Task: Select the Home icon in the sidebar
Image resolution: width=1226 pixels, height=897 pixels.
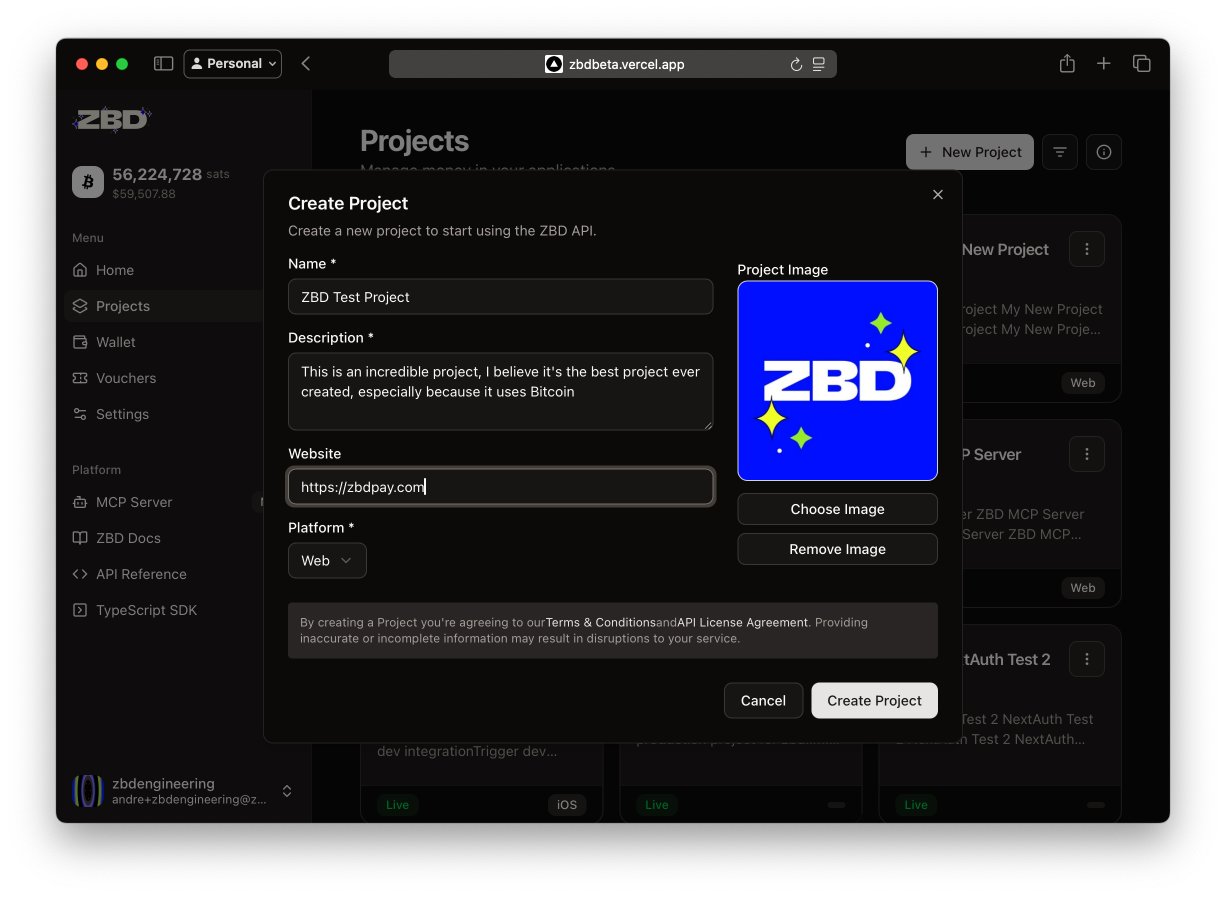Action: pyautogui.click(x=81, y=270)
